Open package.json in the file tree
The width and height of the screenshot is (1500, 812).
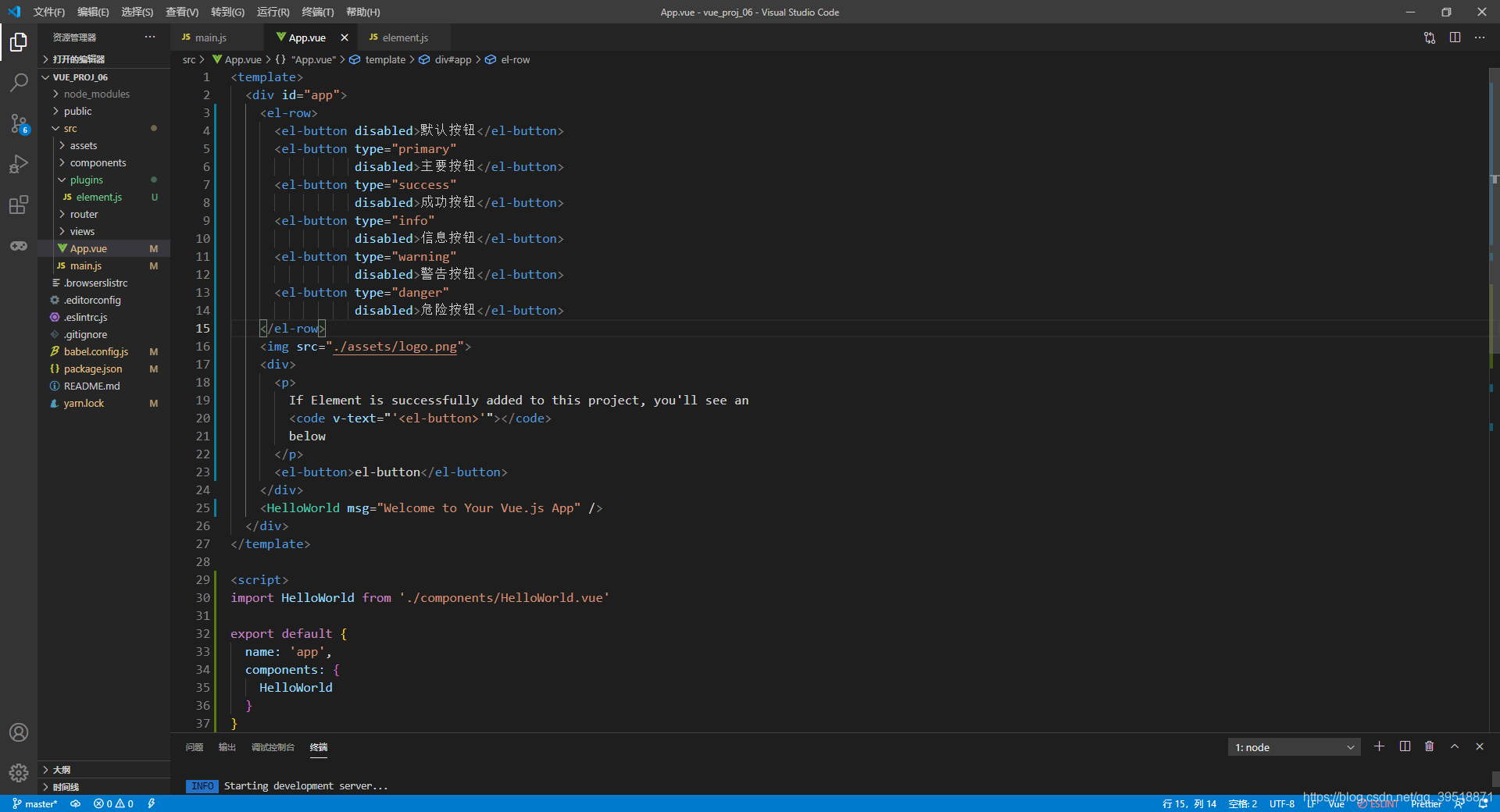pyautogui.click(x=104, y=369)
